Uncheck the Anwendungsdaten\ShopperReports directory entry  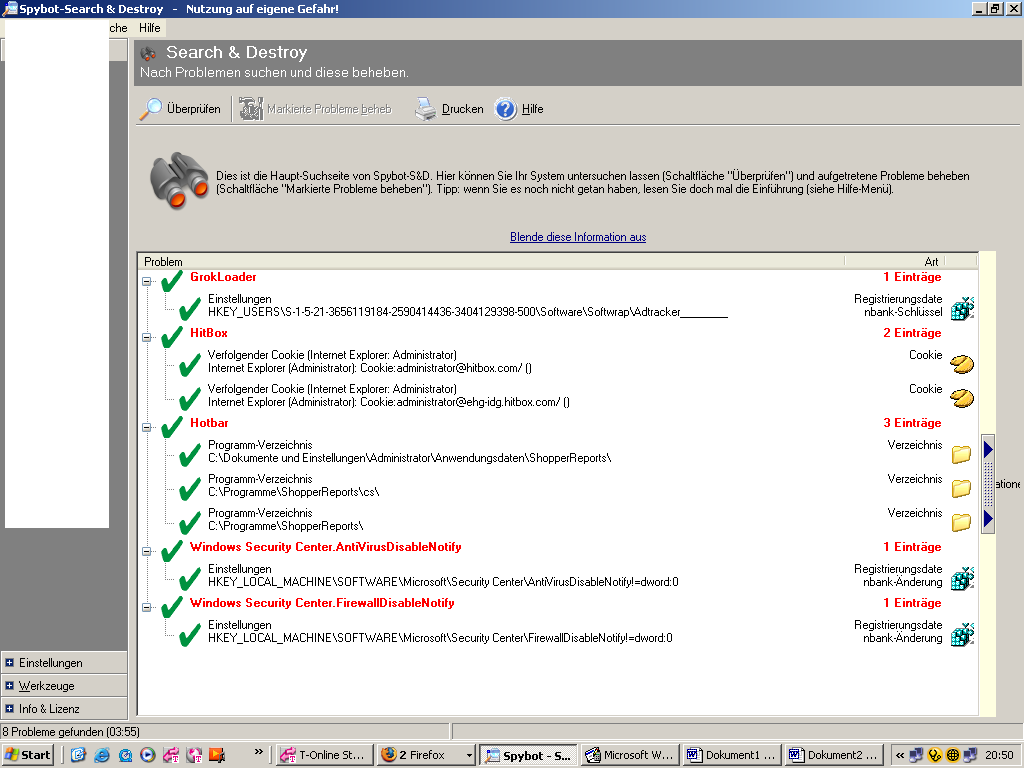coord(189,455)
